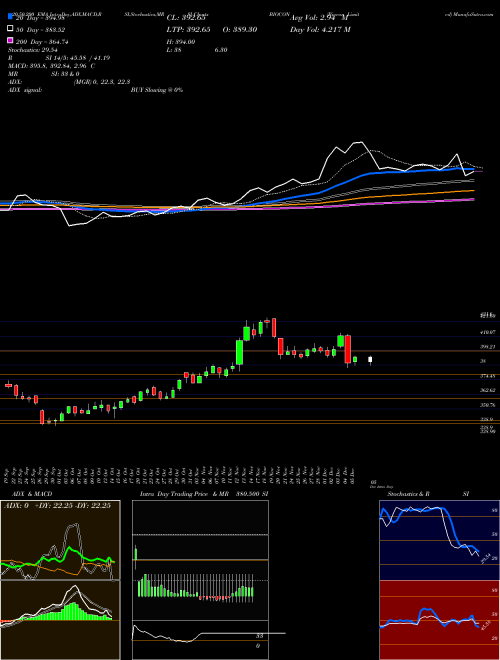Open the ADX indicator sub-chart
The image size is (500, 660).
60,540
